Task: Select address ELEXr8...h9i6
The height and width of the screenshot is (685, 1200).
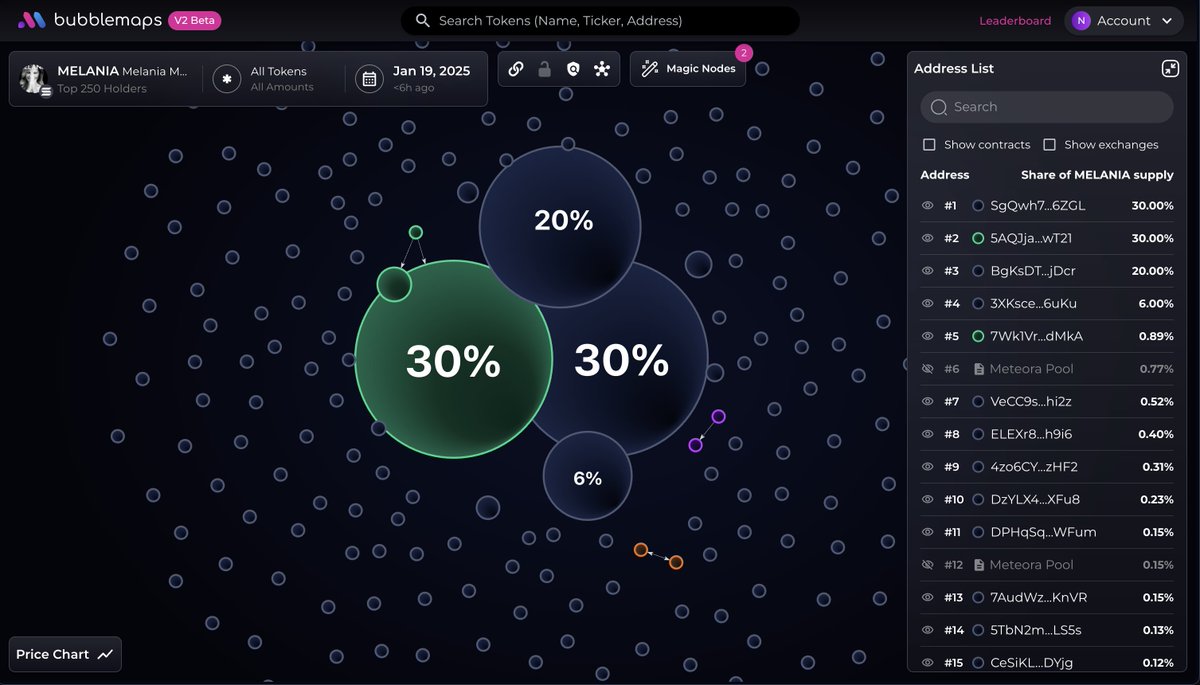Action: point(1031,434)
